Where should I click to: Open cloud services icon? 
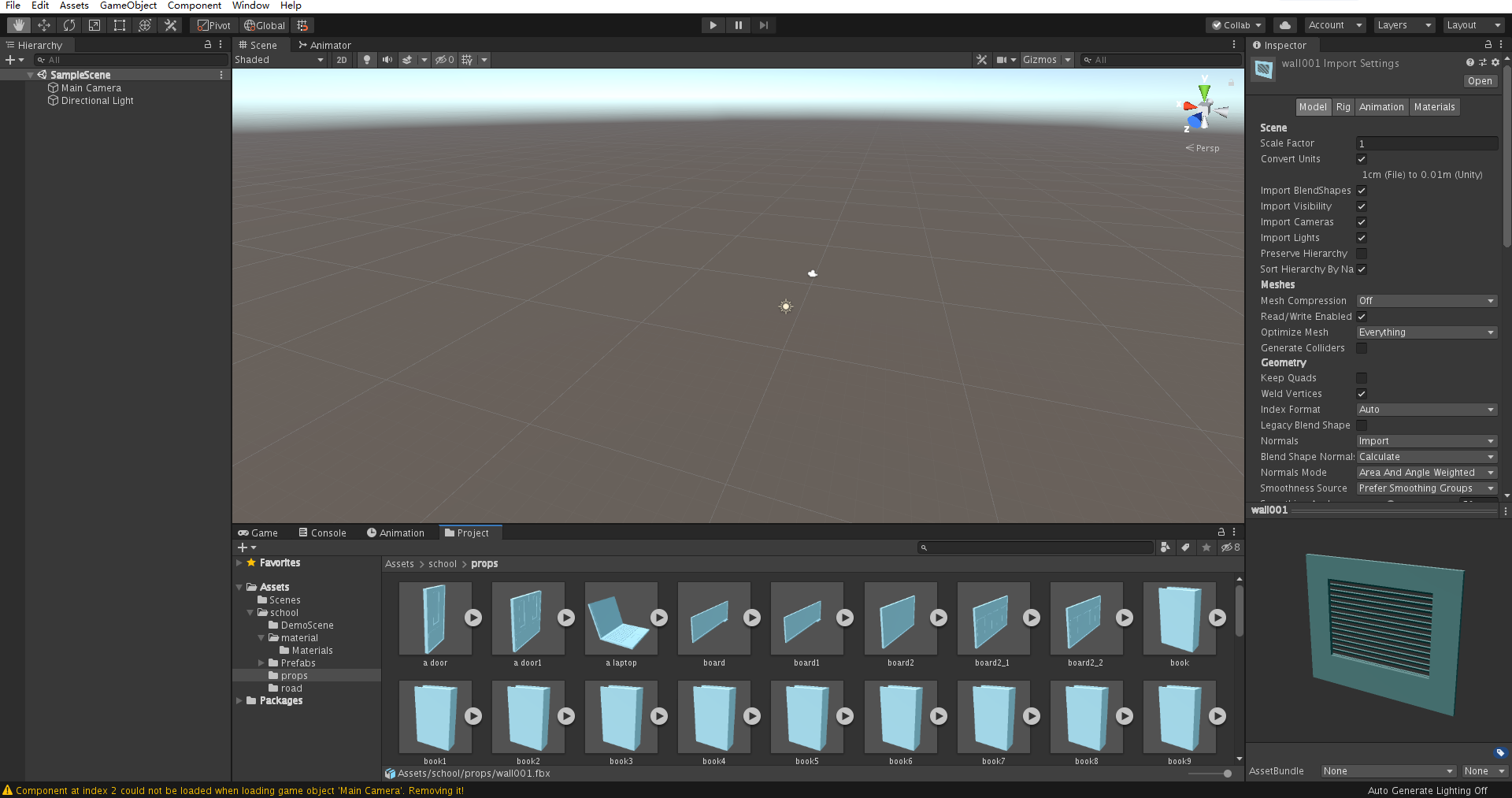point(1285,25)
